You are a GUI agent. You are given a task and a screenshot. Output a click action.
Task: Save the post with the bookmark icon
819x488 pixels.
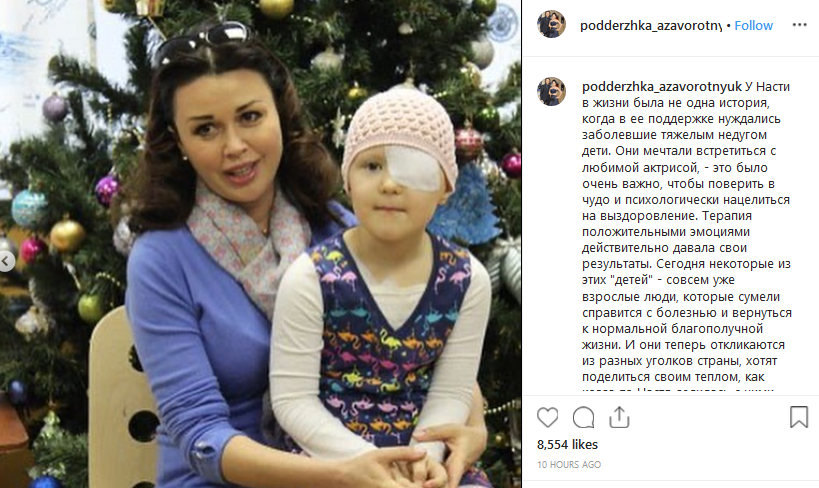point(799,416)
